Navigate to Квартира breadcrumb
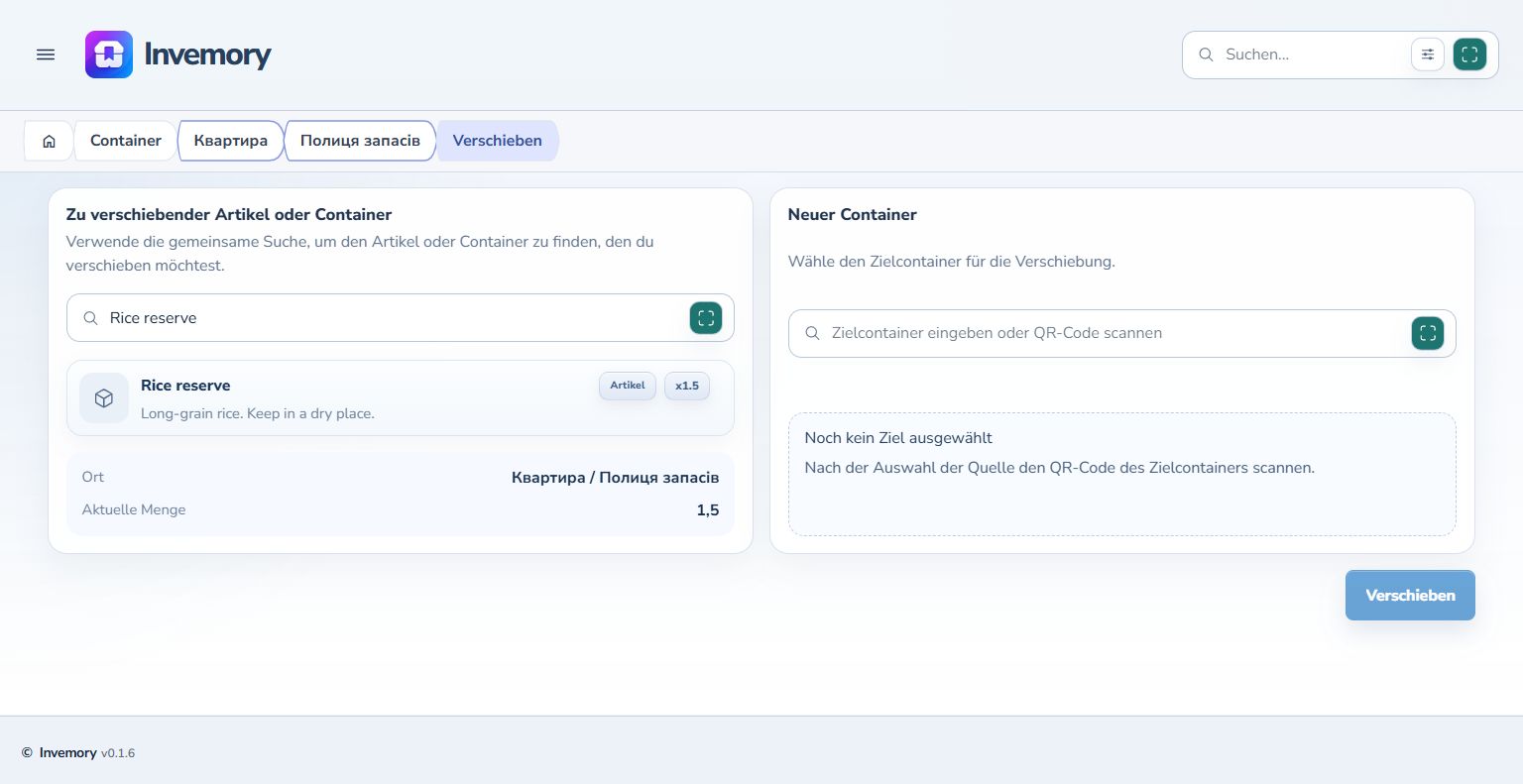The width and height of the screenshot is (1523, 784). pos(231,141)
